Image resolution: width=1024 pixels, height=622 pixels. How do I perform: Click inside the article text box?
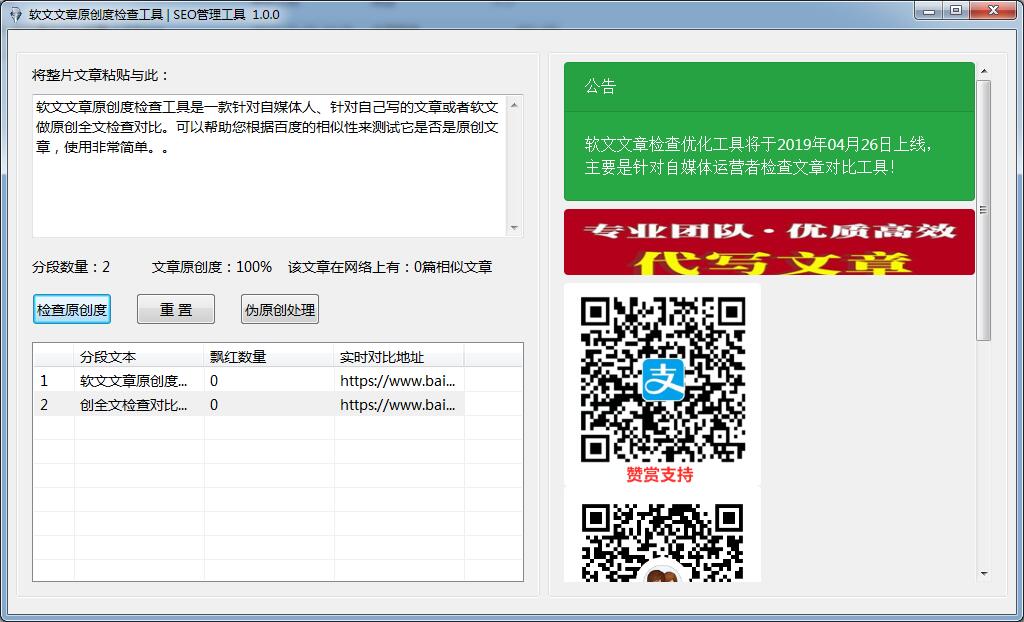[269, 166]
